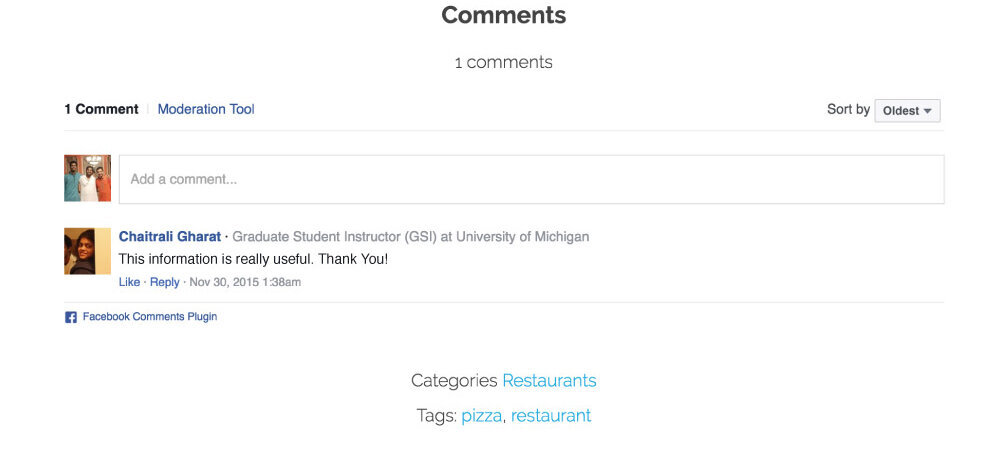Click the Facebook logo icon
Image resolution: width=1000 pixels, height=451 pixels.
point(71,317)
